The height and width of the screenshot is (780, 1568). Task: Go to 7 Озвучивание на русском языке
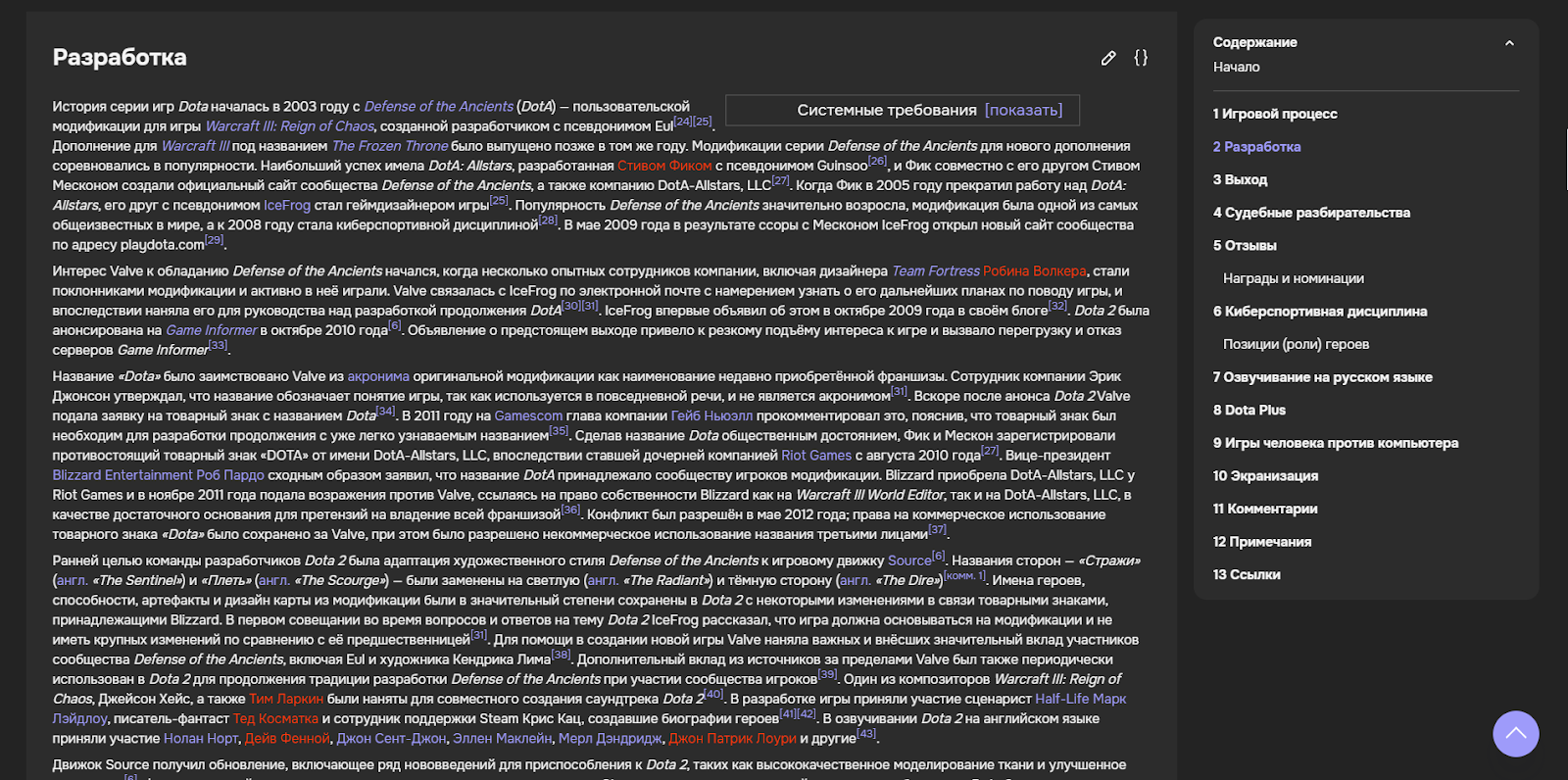(1323, 377)
